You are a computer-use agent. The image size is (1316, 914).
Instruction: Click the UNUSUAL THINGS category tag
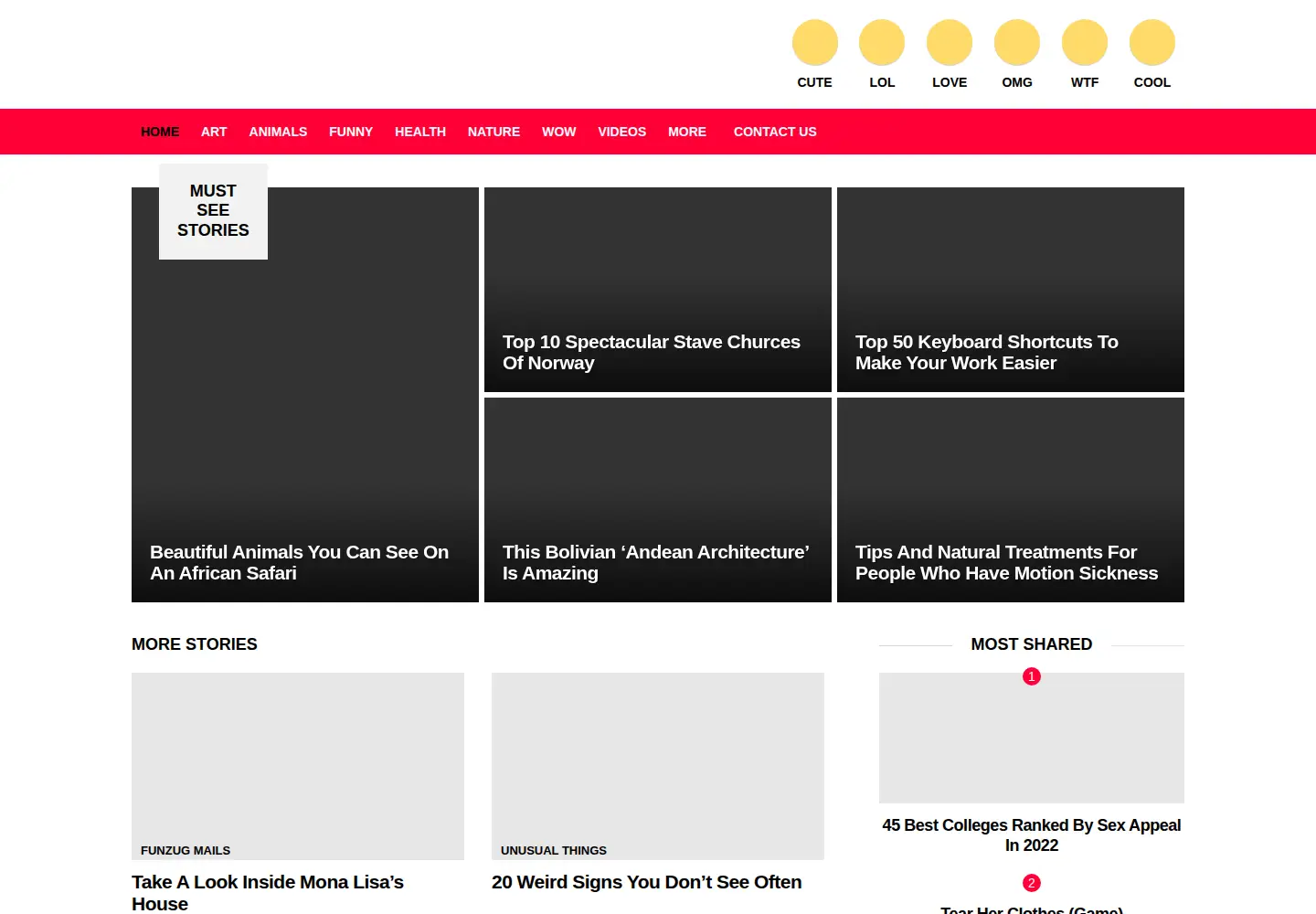554,850
